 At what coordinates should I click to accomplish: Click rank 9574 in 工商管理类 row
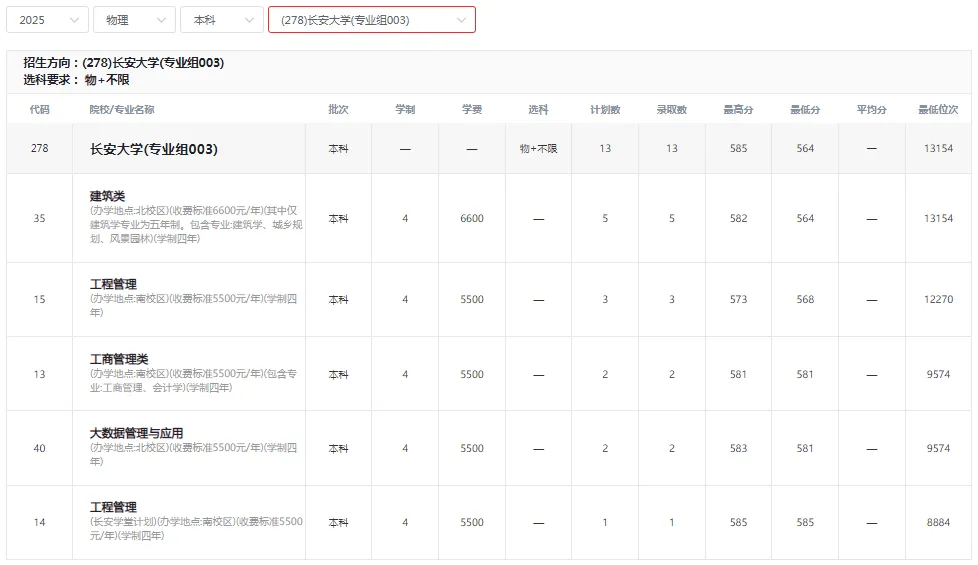point(938,374)
